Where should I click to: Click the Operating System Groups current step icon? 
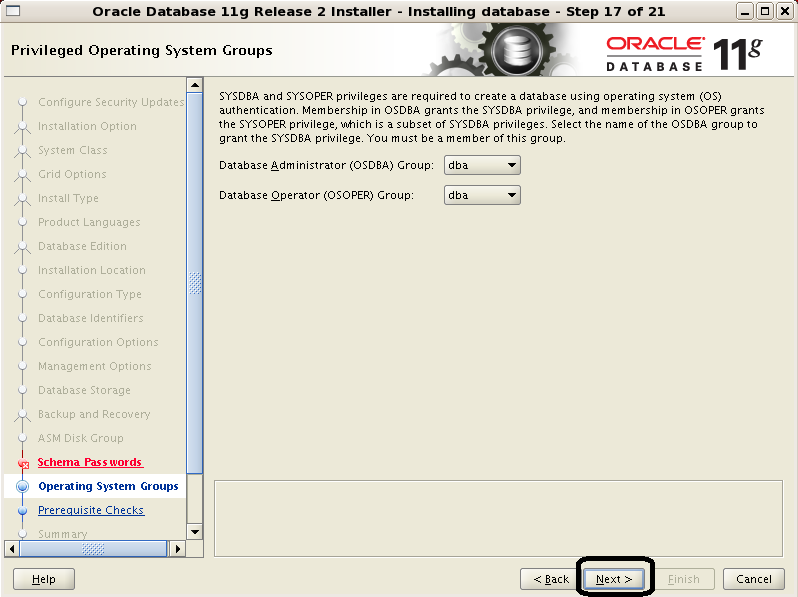pyautogui.click(x=23, y=487)
